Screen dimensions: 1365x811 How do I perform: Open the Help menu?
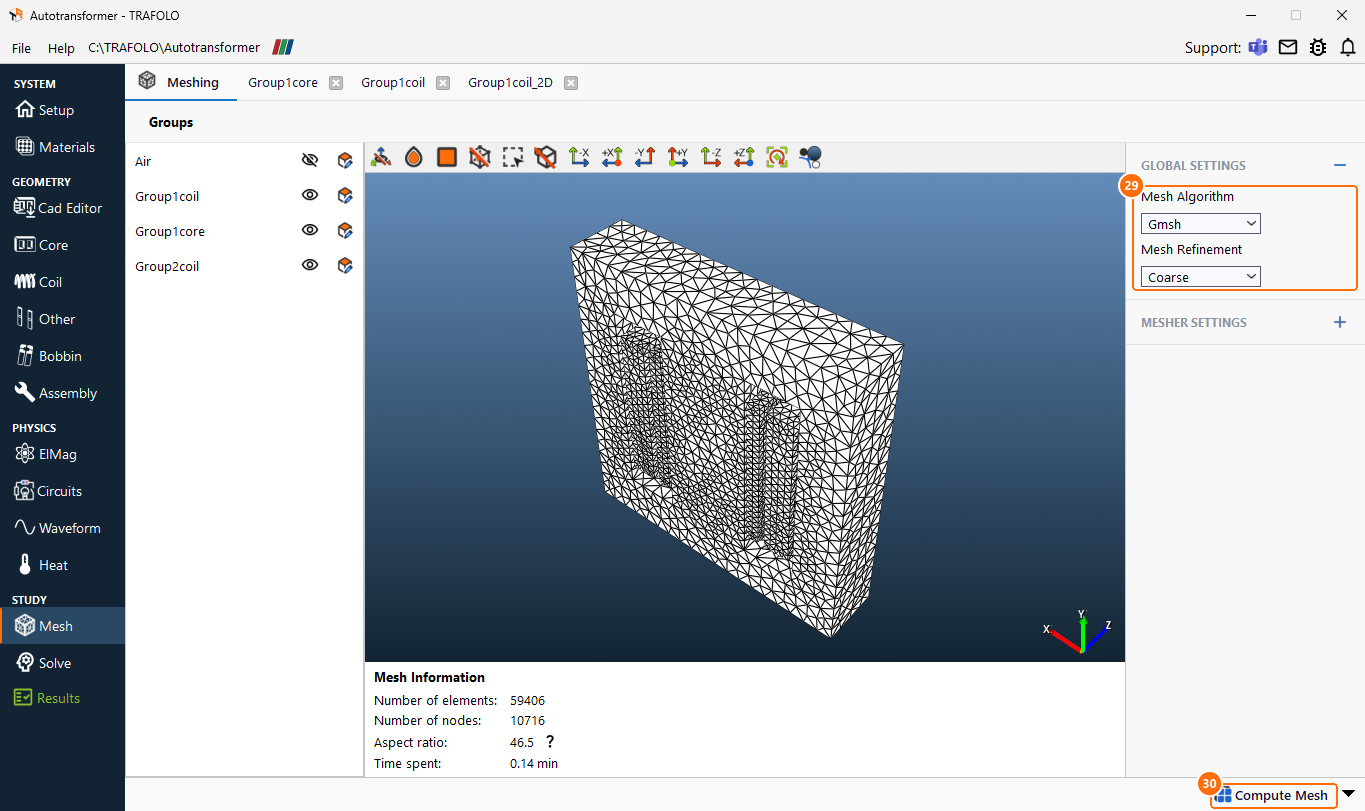61,48
